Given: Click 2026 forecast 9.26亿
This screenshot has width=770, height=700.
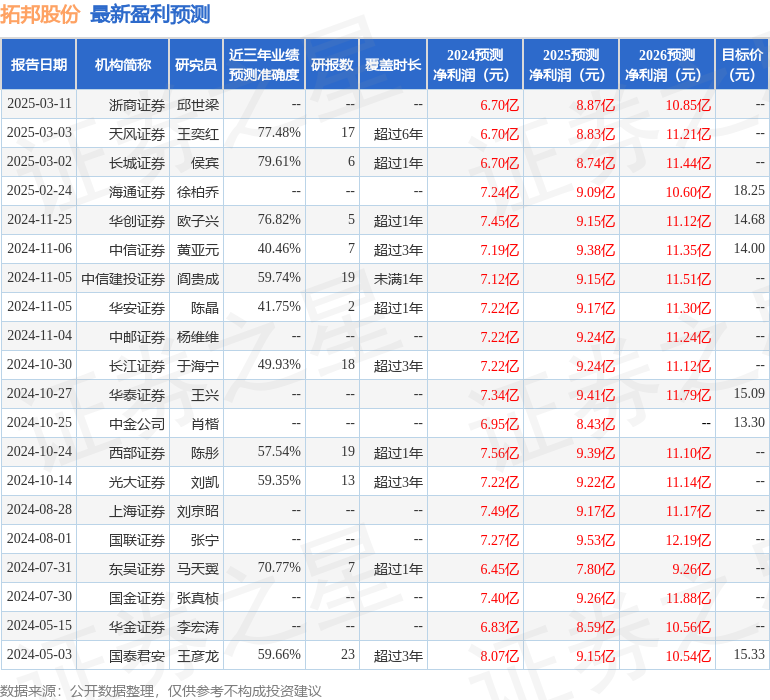Looking at the screenshot, I should (691, 569).
